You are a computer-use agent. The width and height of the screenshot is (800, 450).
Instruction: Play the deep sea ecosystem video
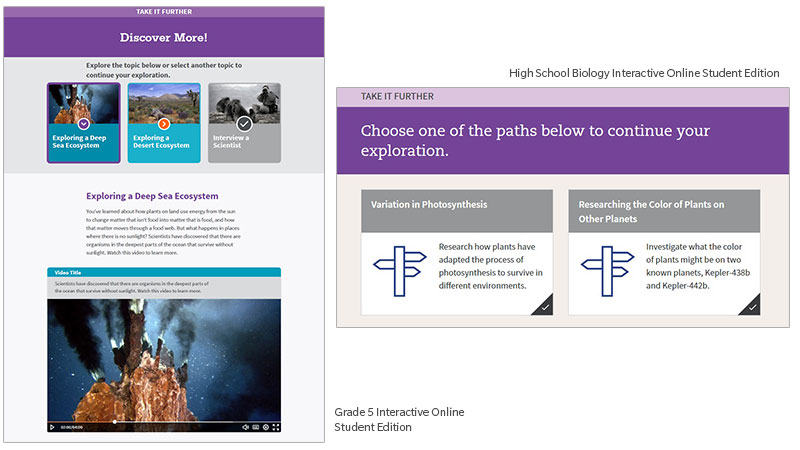pyautogui.click(x=52, y=427)
